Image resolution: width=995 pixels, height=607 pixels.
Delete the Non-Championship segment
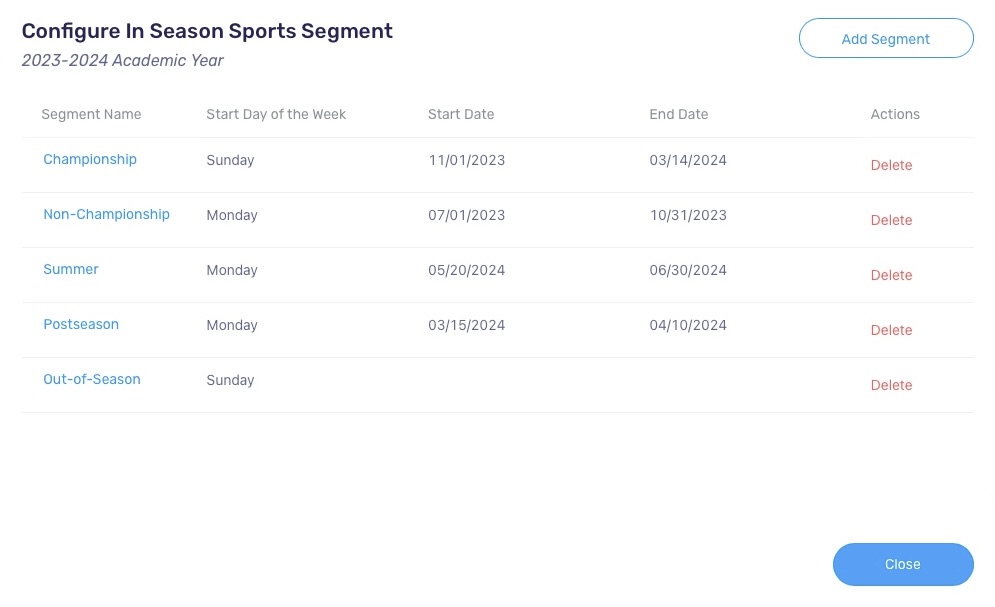(891, 220)
